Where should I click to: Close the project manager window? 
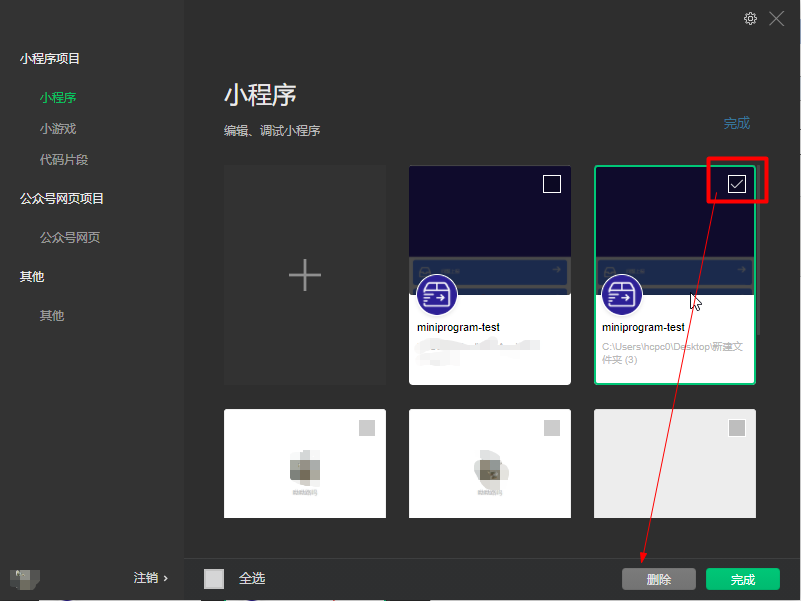pyautogui.click(x=776, y=19)
